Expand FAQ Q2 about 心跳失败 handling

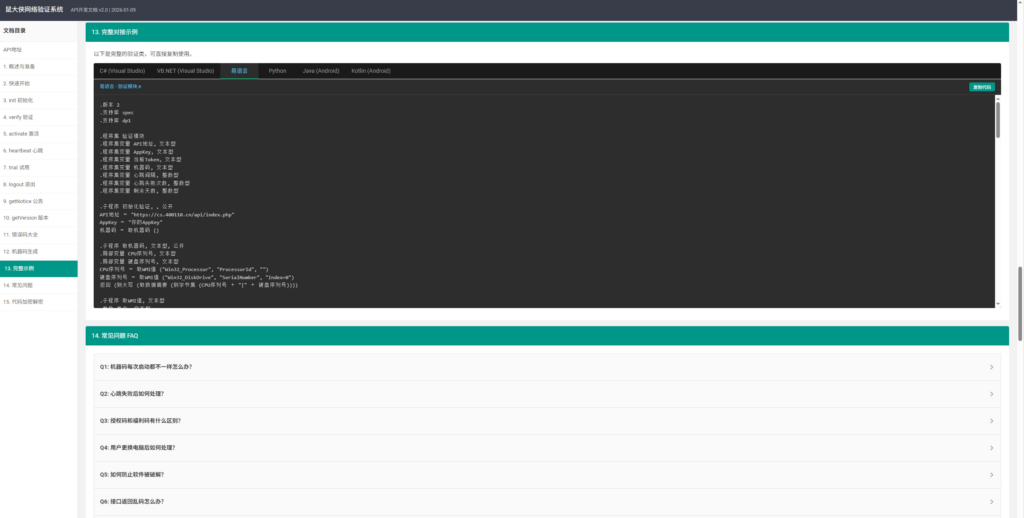pos(991,394)
